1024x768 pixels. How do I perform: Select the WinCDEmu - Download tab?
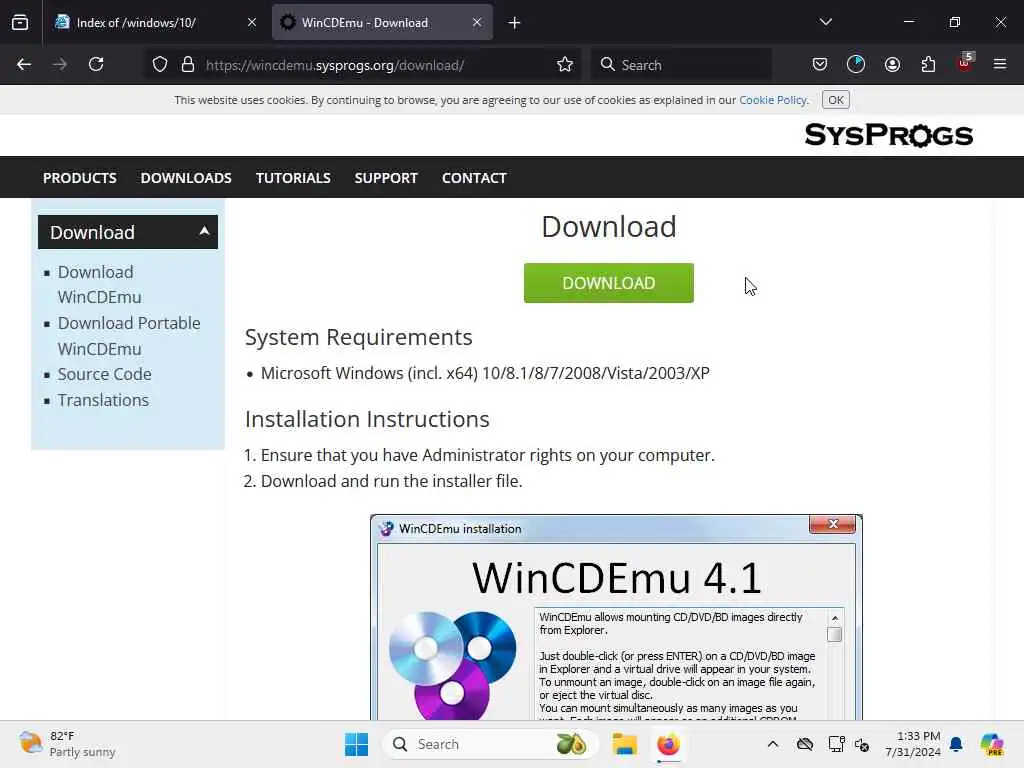pyautogui.click(x=382, y=23)
